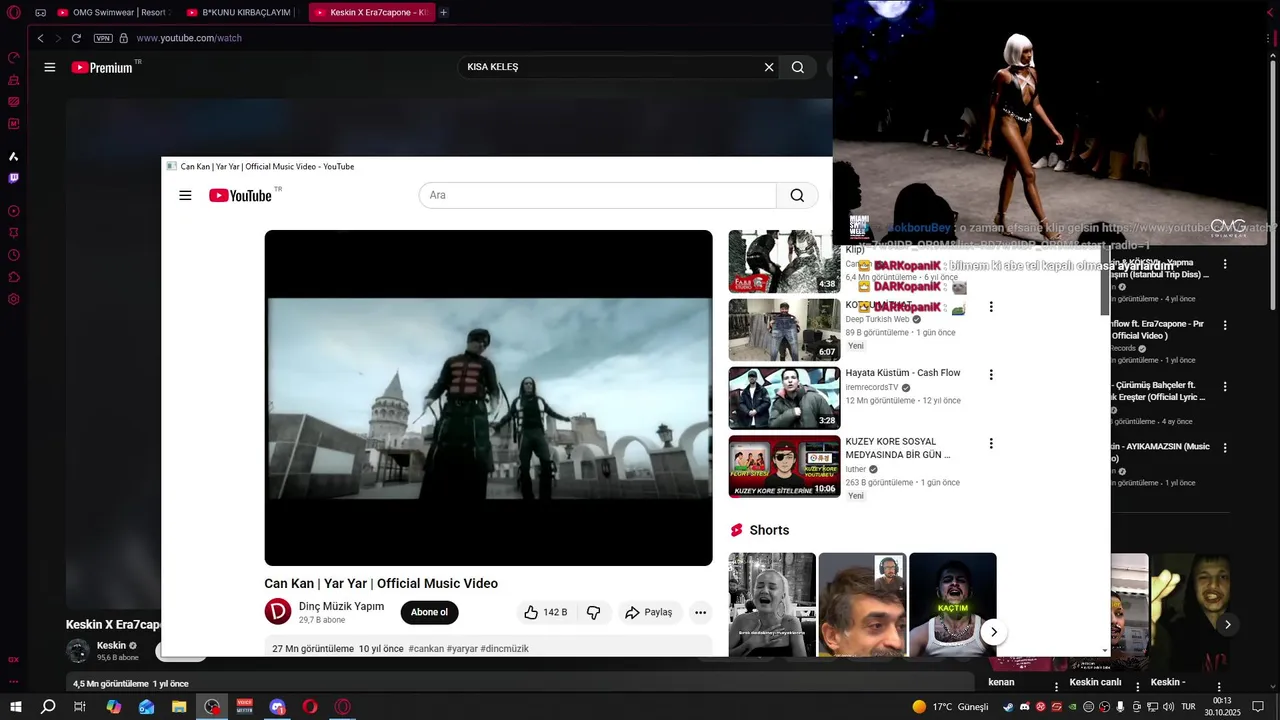Click the #cankan hashtag

click(x=425, y=649)
